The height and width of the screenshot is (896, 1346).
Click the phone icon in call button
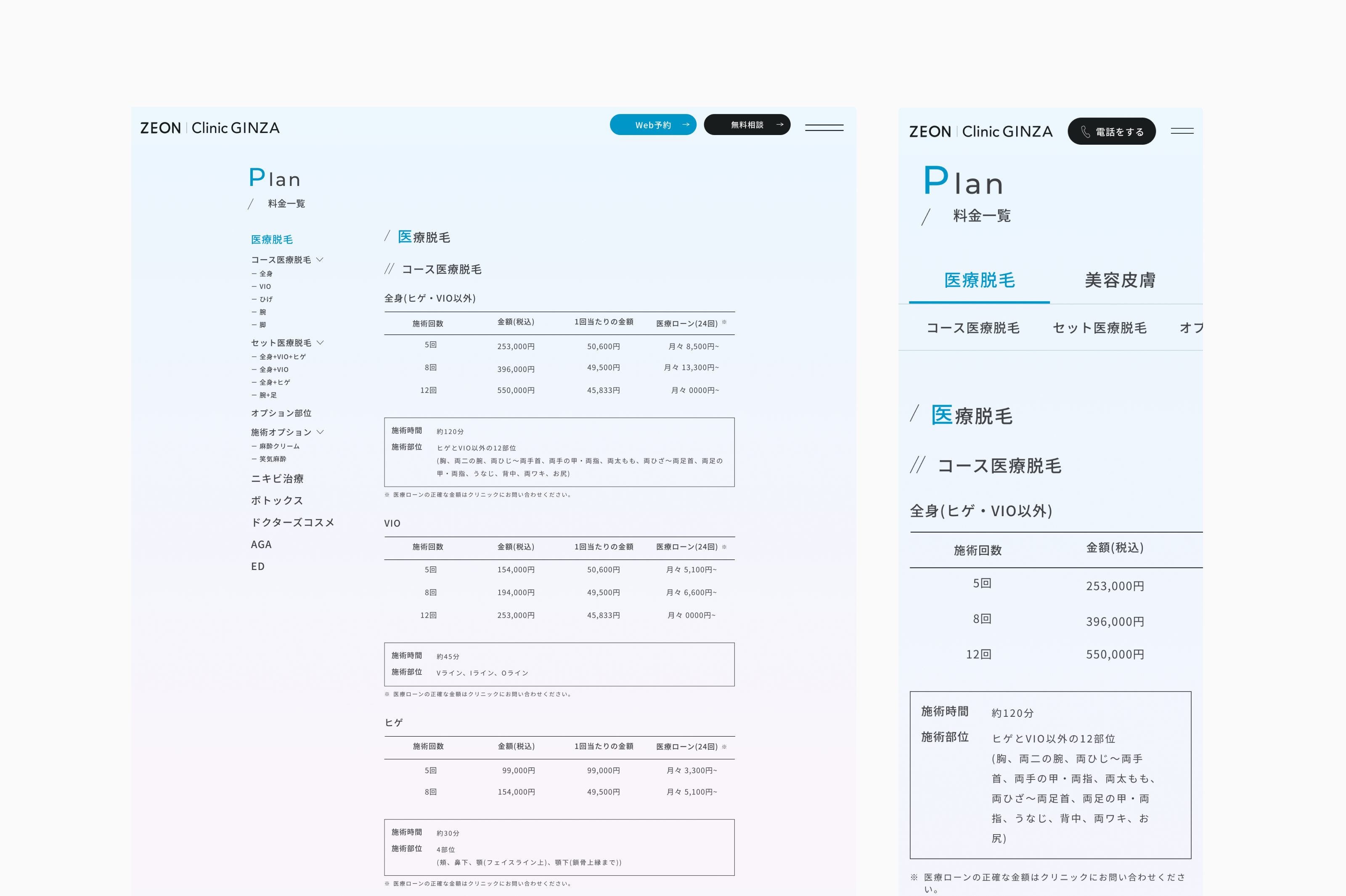click(1085, 132)
